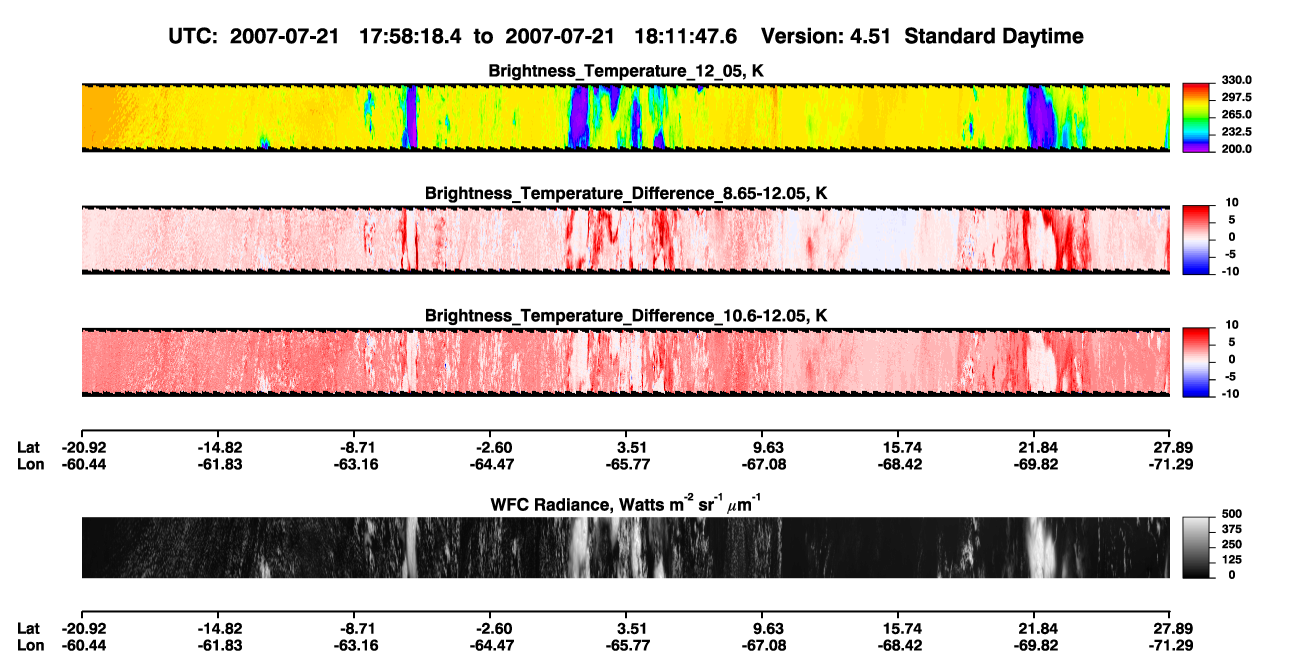Click longitude -67.08 beneath the WFC Radiance panel
The width and height of the screenshot is (1300, 667).
tap(766, 645)
